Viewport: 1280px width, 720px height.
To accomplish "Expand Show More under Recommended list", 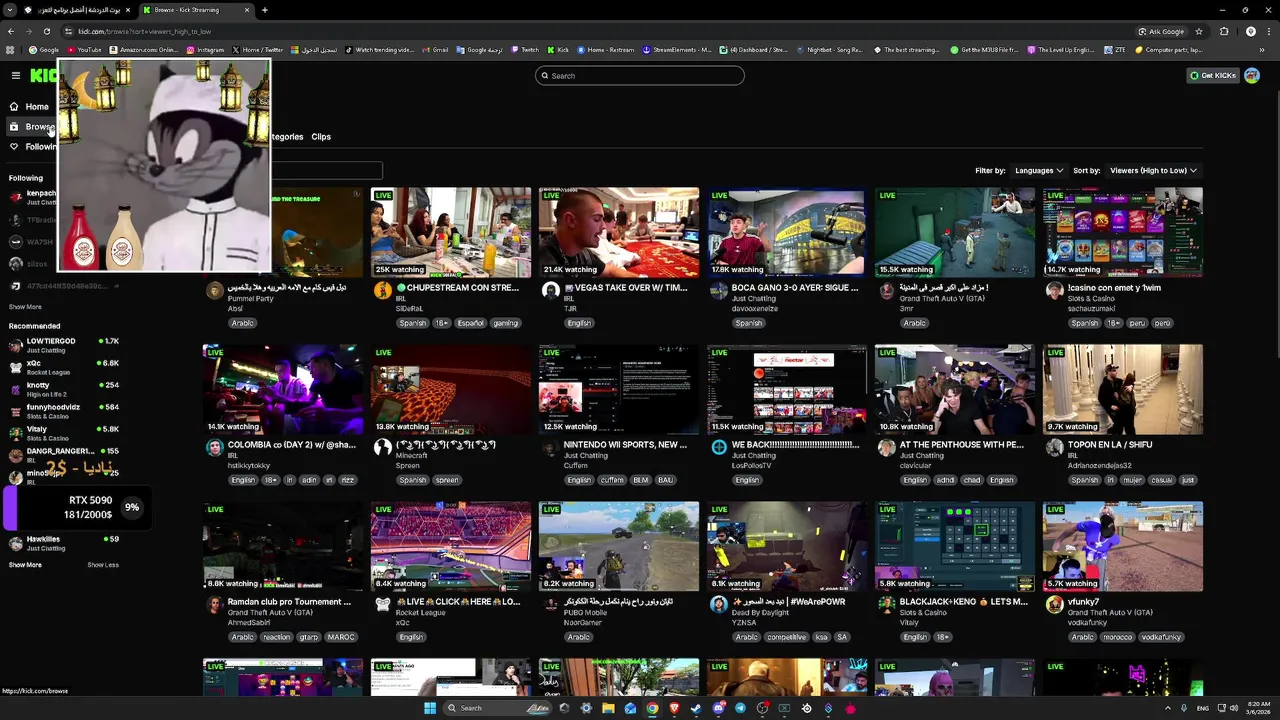I will coord(25,565).
